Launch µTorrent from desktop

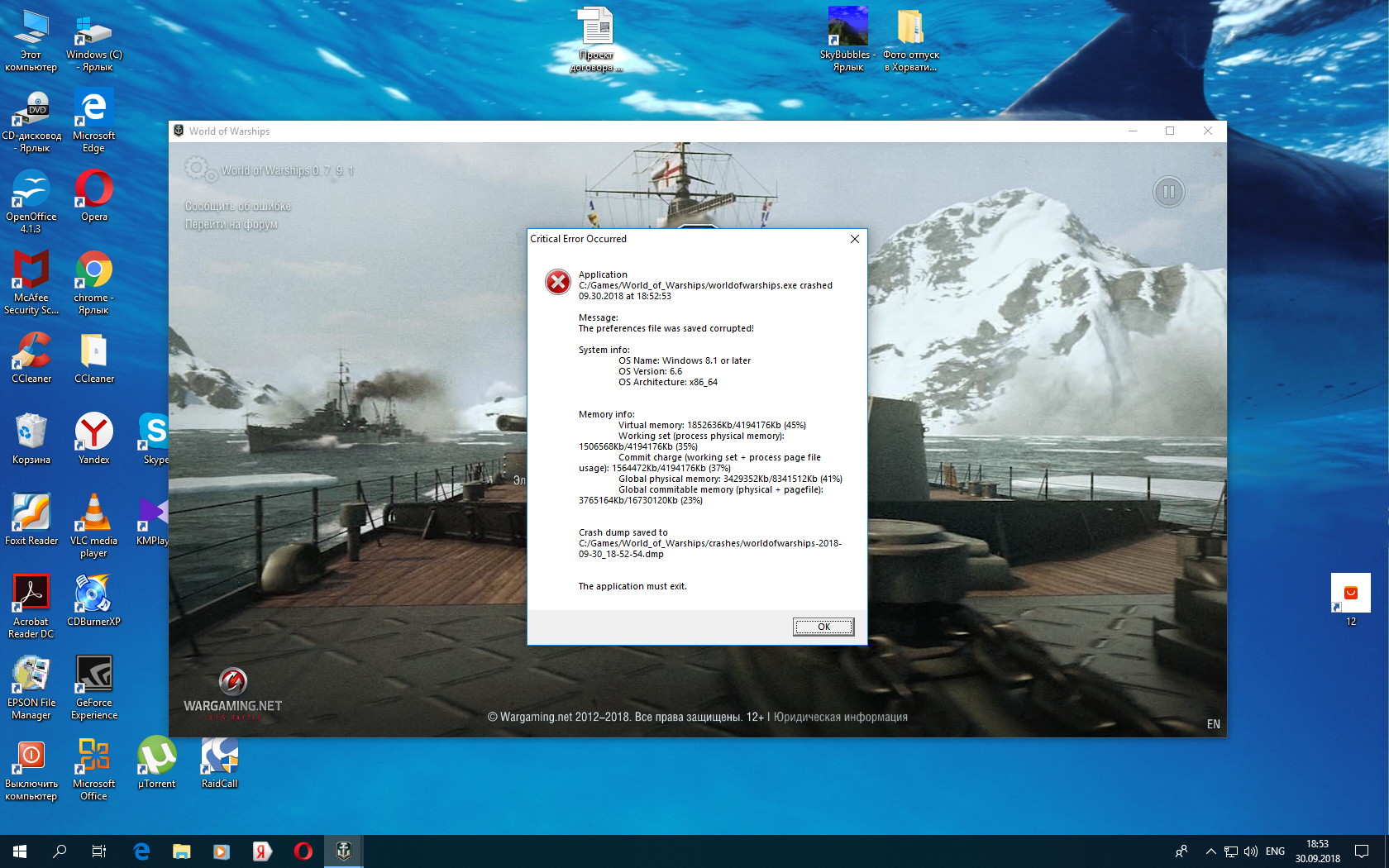click(x=157, y=763)
